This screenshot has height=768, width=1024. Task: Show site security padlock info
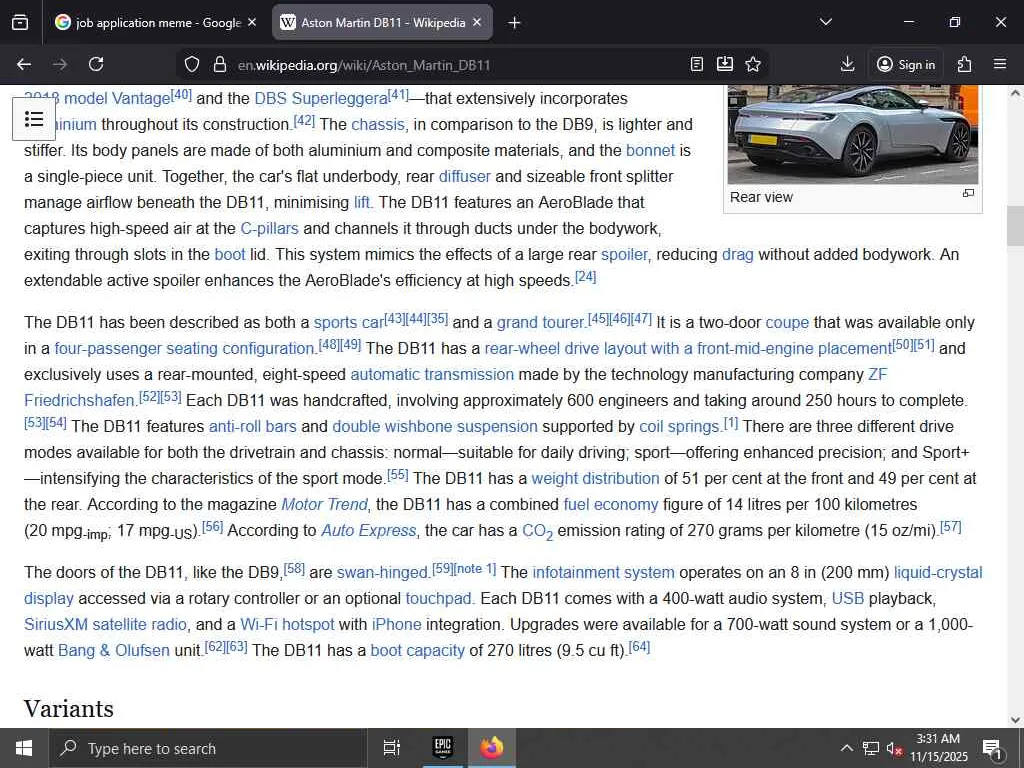220,64
